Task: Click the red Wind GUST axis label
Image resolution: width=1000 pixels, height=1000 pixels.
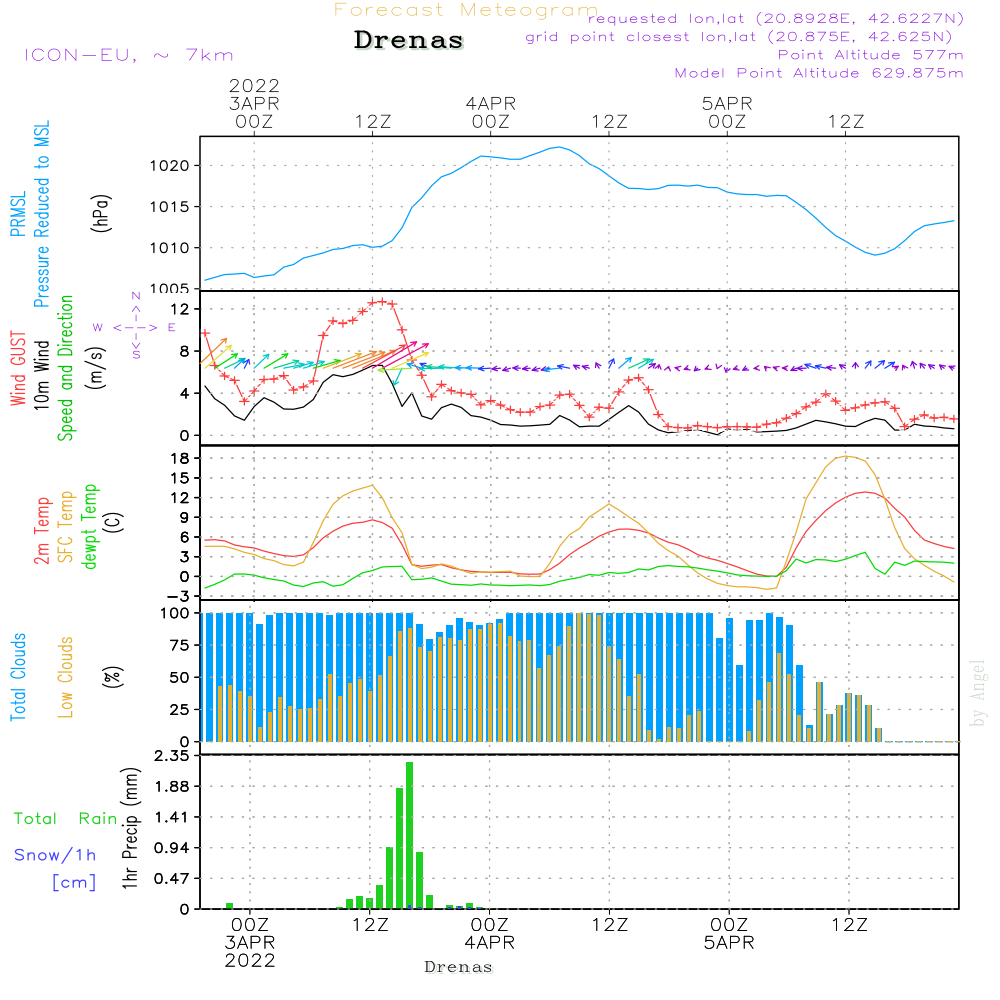Action: (17, 370)
